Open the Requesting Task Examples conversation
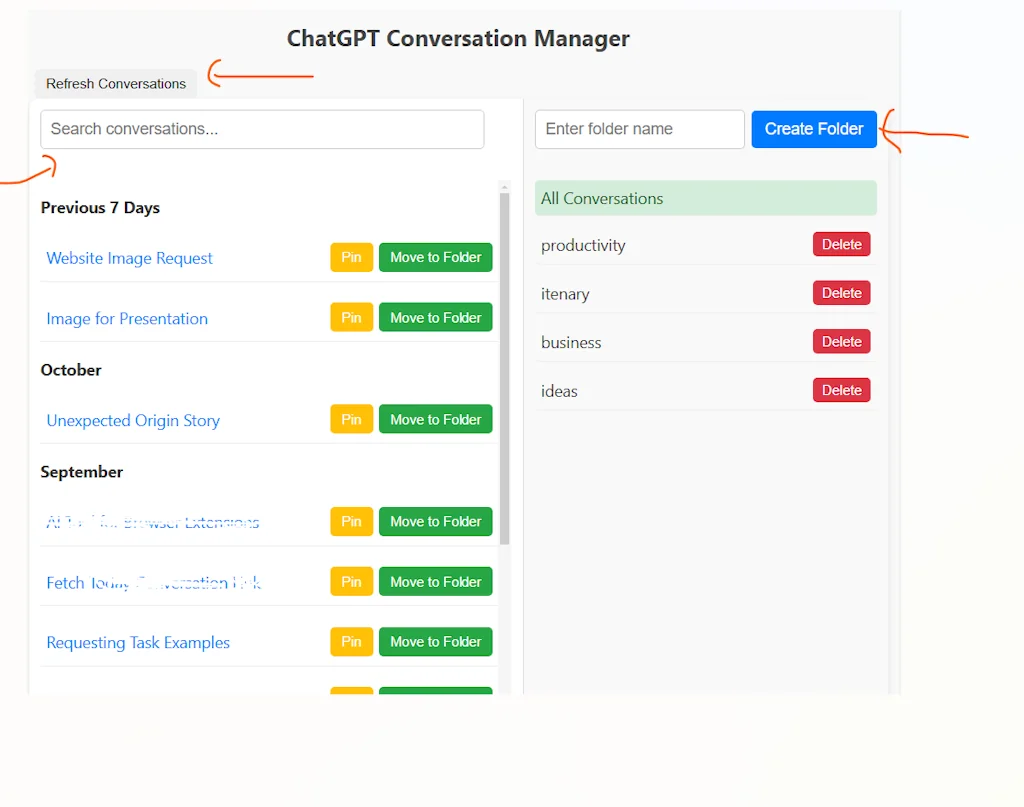This screenshot has width=1024, height=807. click(138, 642)
